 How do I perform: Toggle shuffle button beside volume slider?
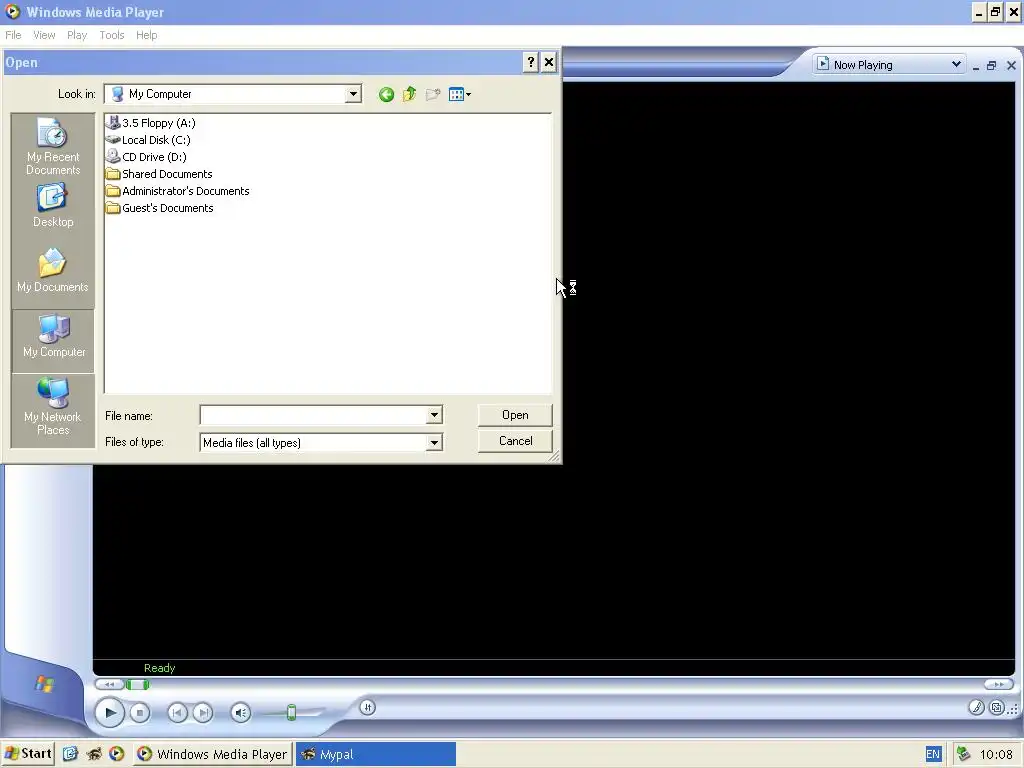coord(367,707)
